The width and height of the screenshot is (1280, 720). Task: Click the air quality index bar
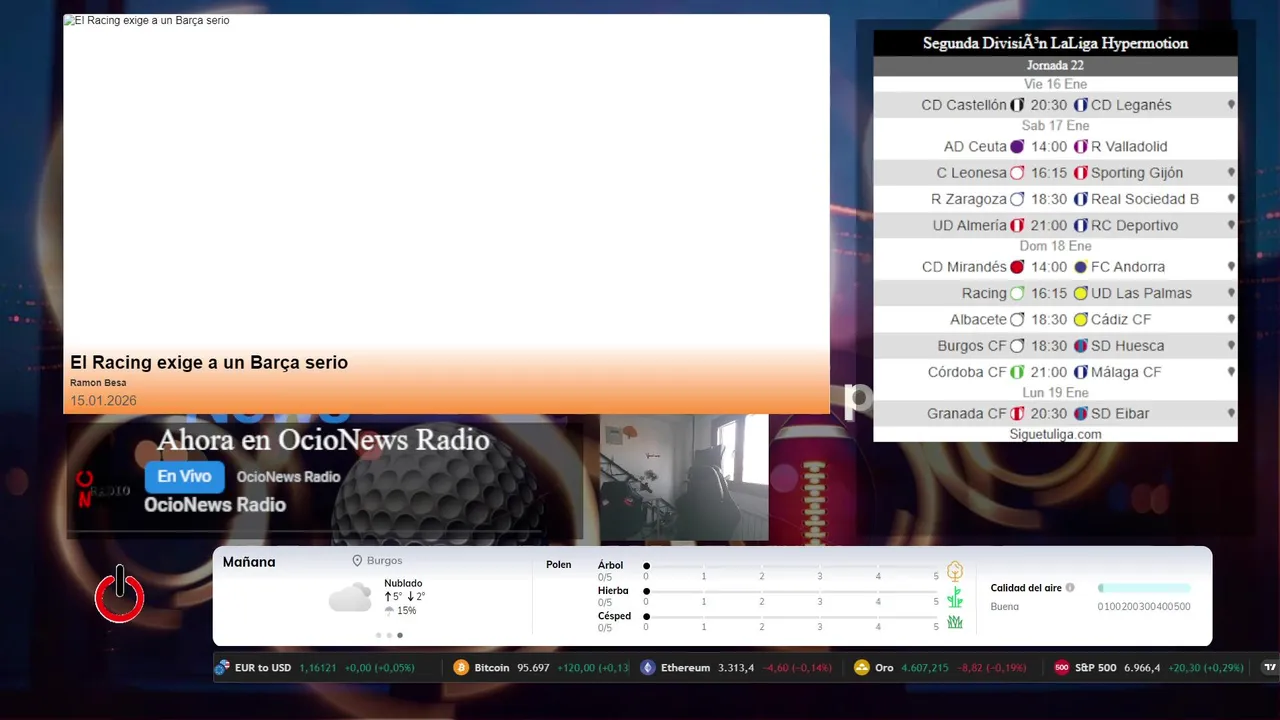pos(1144,588)
